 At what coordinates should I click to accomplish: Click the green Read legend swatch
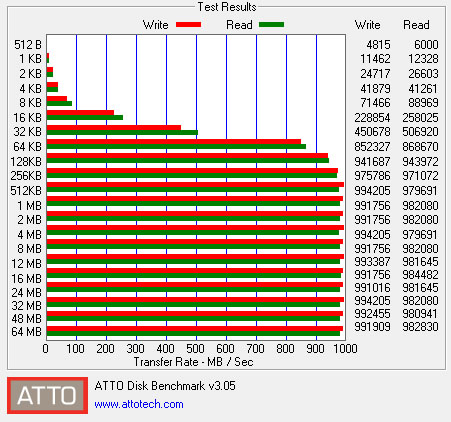(271, 25)
